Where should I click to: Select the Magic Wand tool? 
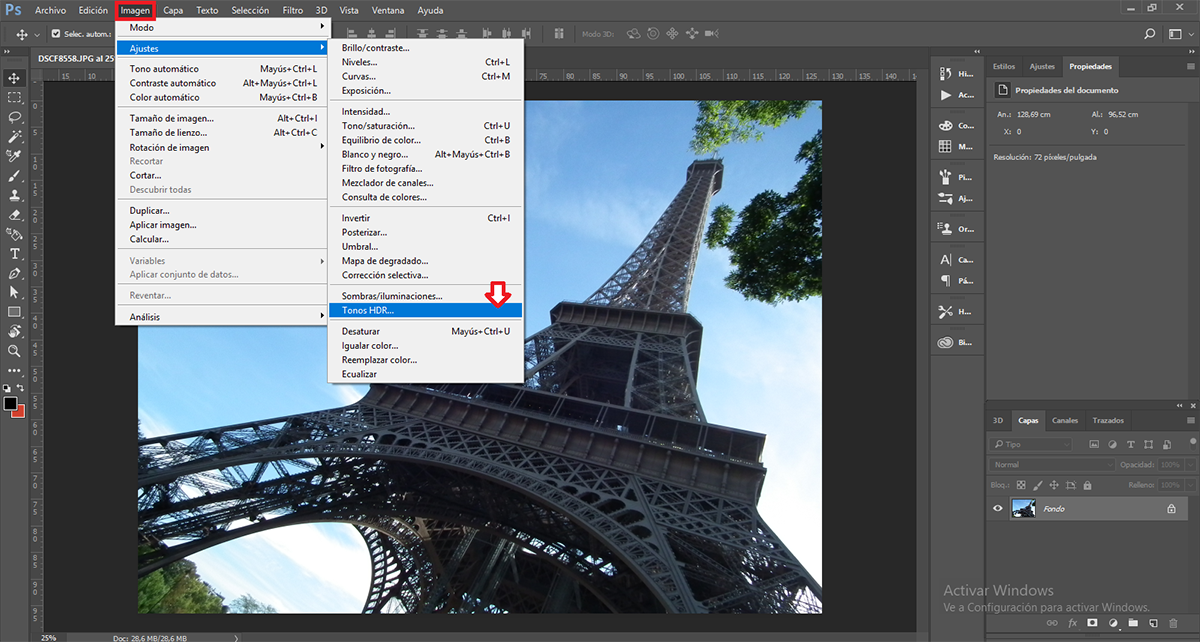15,136
